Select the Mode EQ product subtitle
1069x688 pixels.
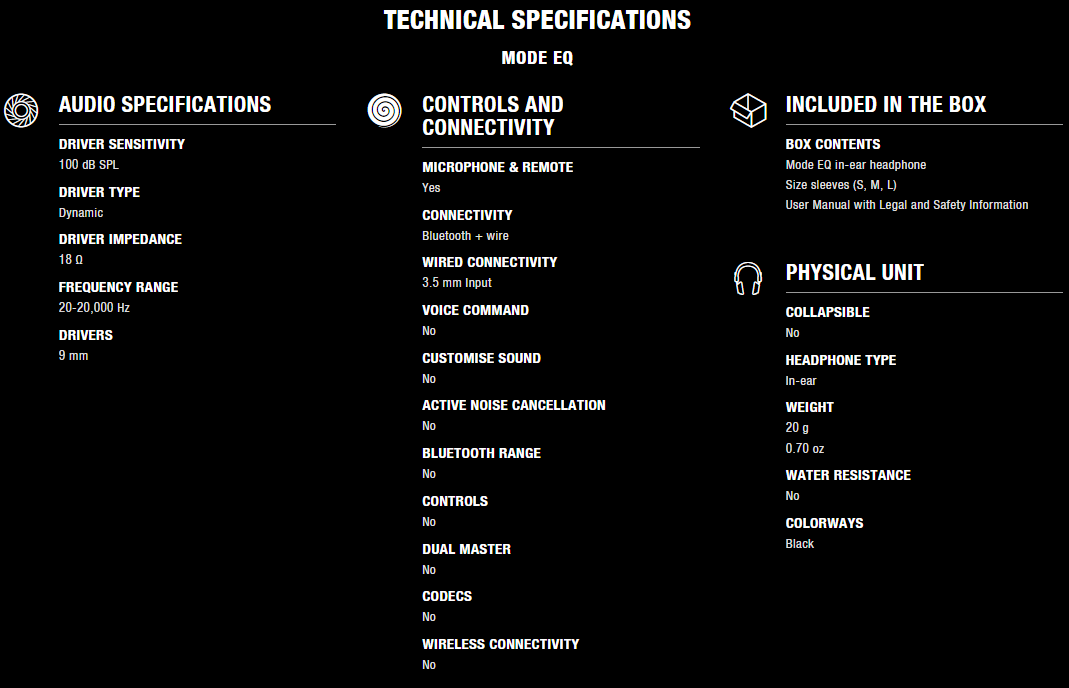(537, 58)
